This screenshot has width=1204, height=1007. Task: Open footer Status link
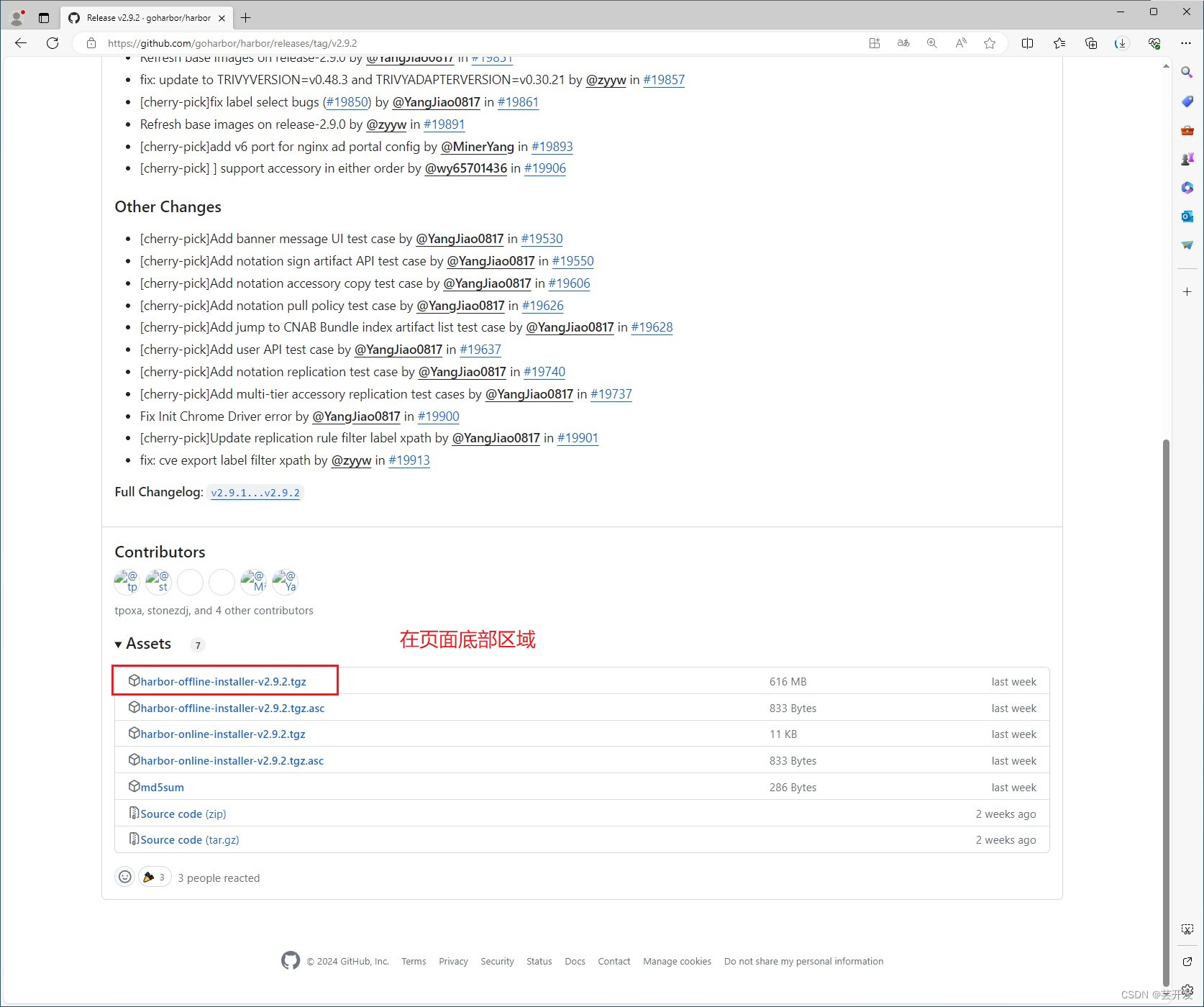click(539, 961)
